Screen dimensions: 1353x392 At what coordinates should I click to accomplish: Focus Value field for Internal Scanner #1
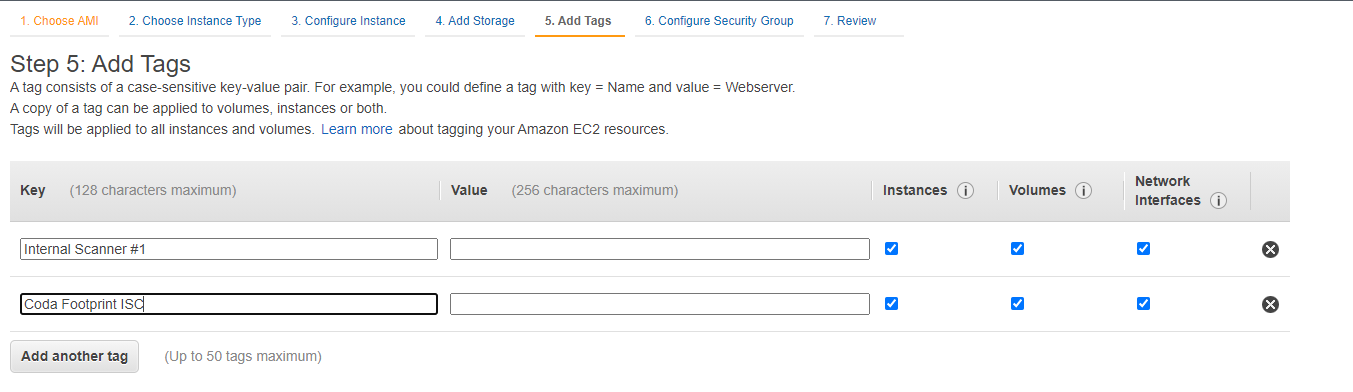point(660,249)
